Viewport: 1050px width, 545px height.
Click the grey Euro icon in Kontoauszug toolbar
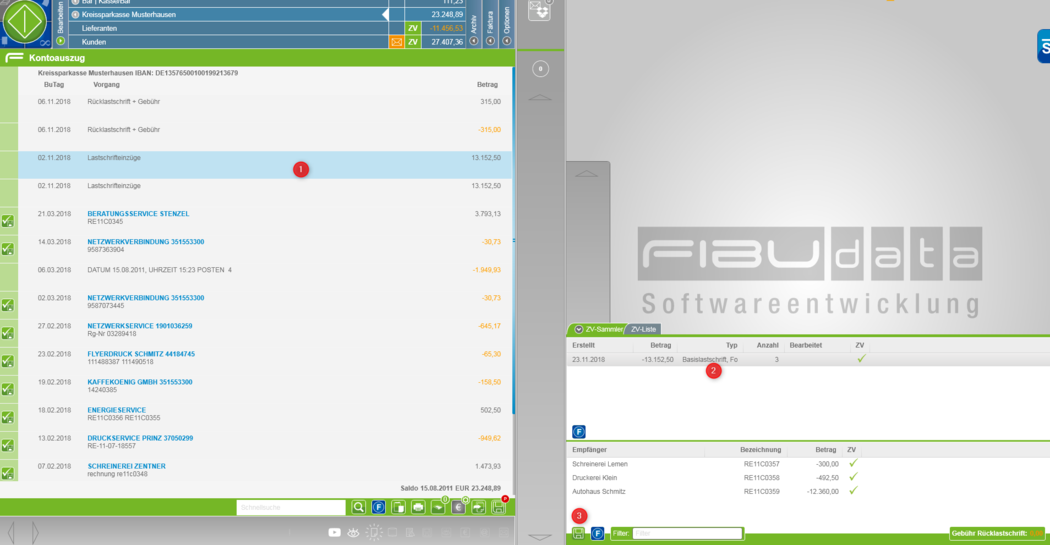click(x=458, y=508)
